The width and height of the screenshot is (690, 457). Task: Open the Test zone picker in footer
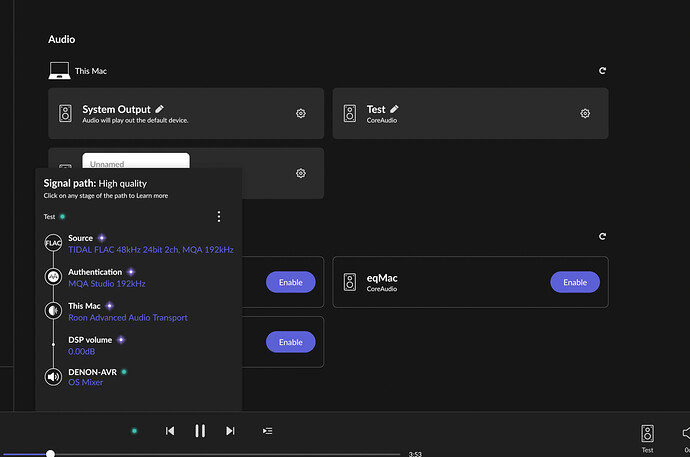click(x=647, y=439)
